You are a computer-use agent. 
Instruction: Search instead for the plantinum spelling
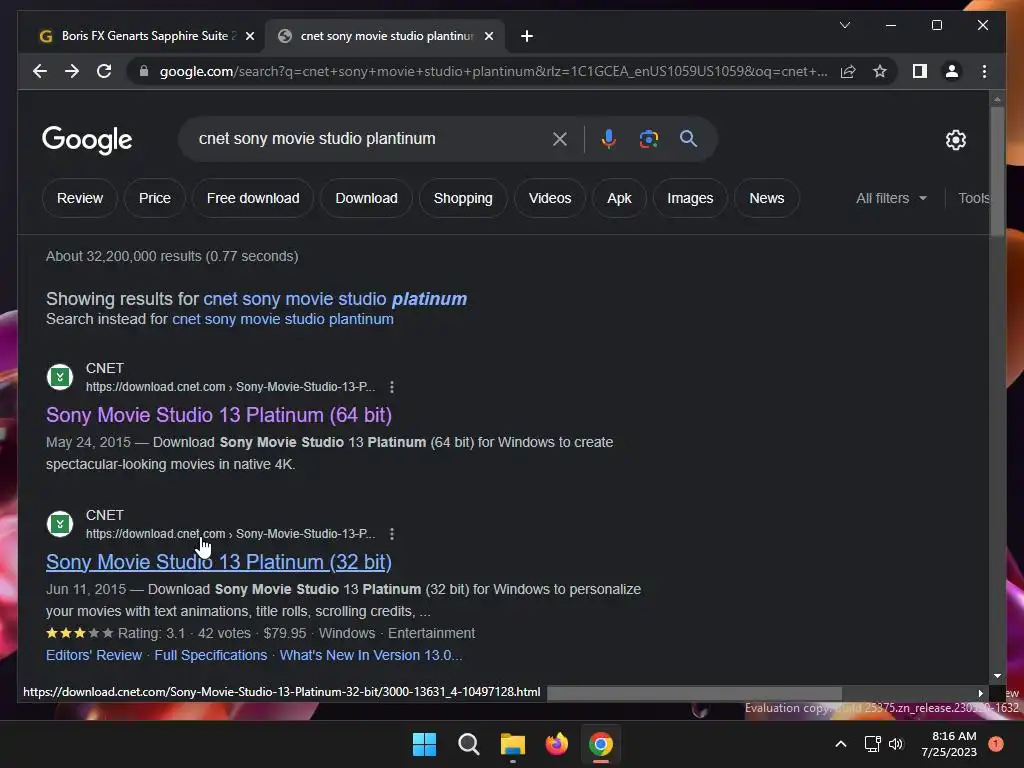[x=283, y=319]
